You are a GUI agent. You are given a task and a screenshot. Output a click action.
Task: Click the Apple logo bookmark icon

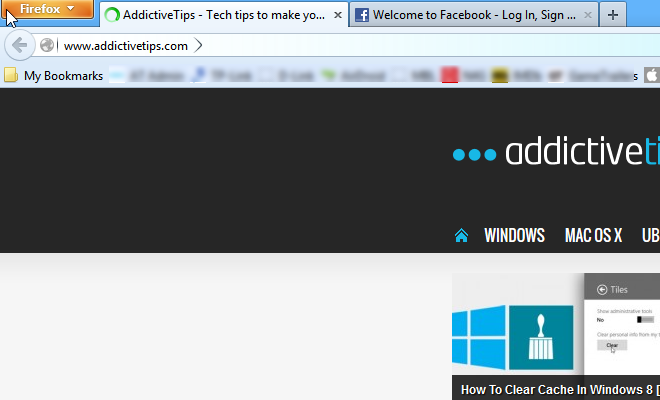(651, 76)
